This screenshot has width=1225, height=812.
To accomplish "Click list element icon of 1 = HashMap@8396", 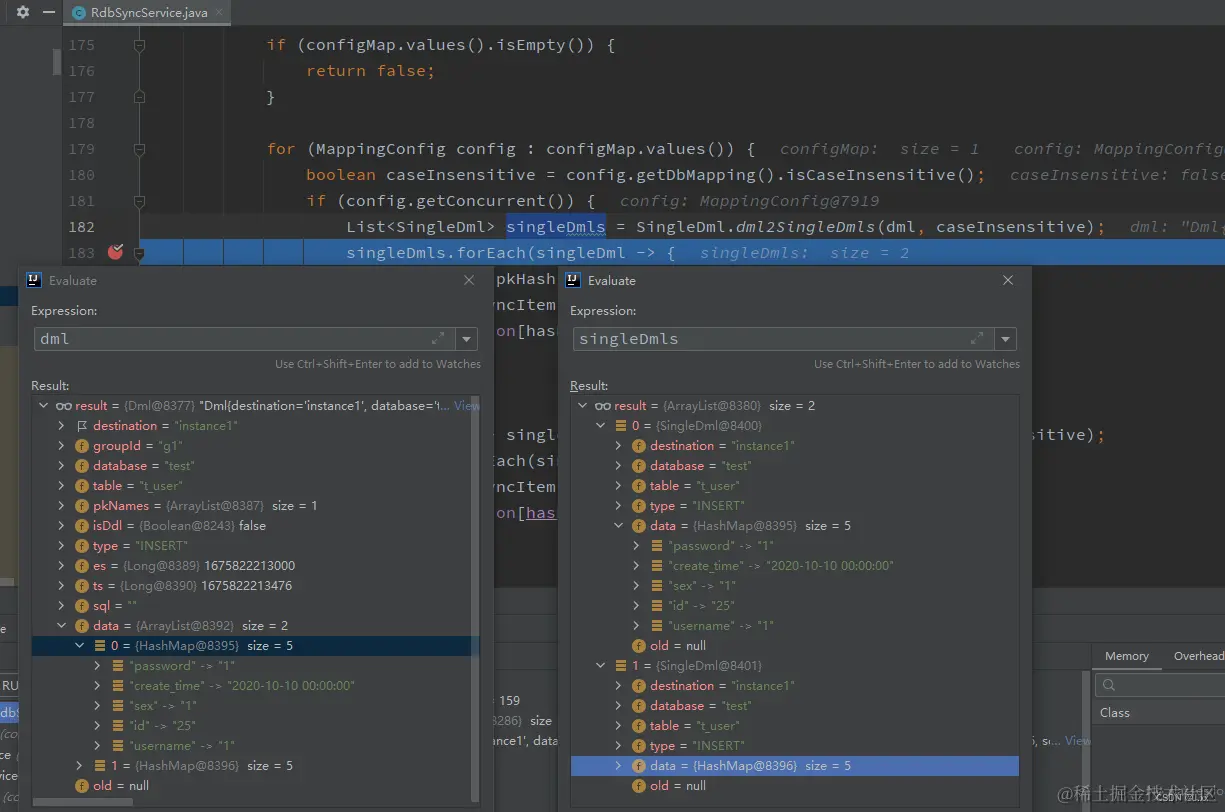I will (101, 766).
